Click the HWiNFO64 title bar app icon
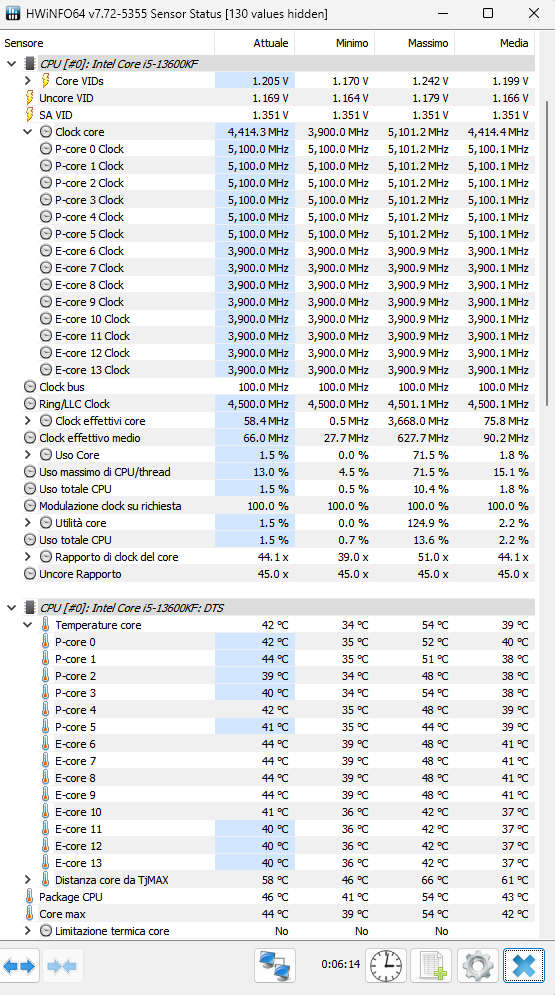 point(13,13)
